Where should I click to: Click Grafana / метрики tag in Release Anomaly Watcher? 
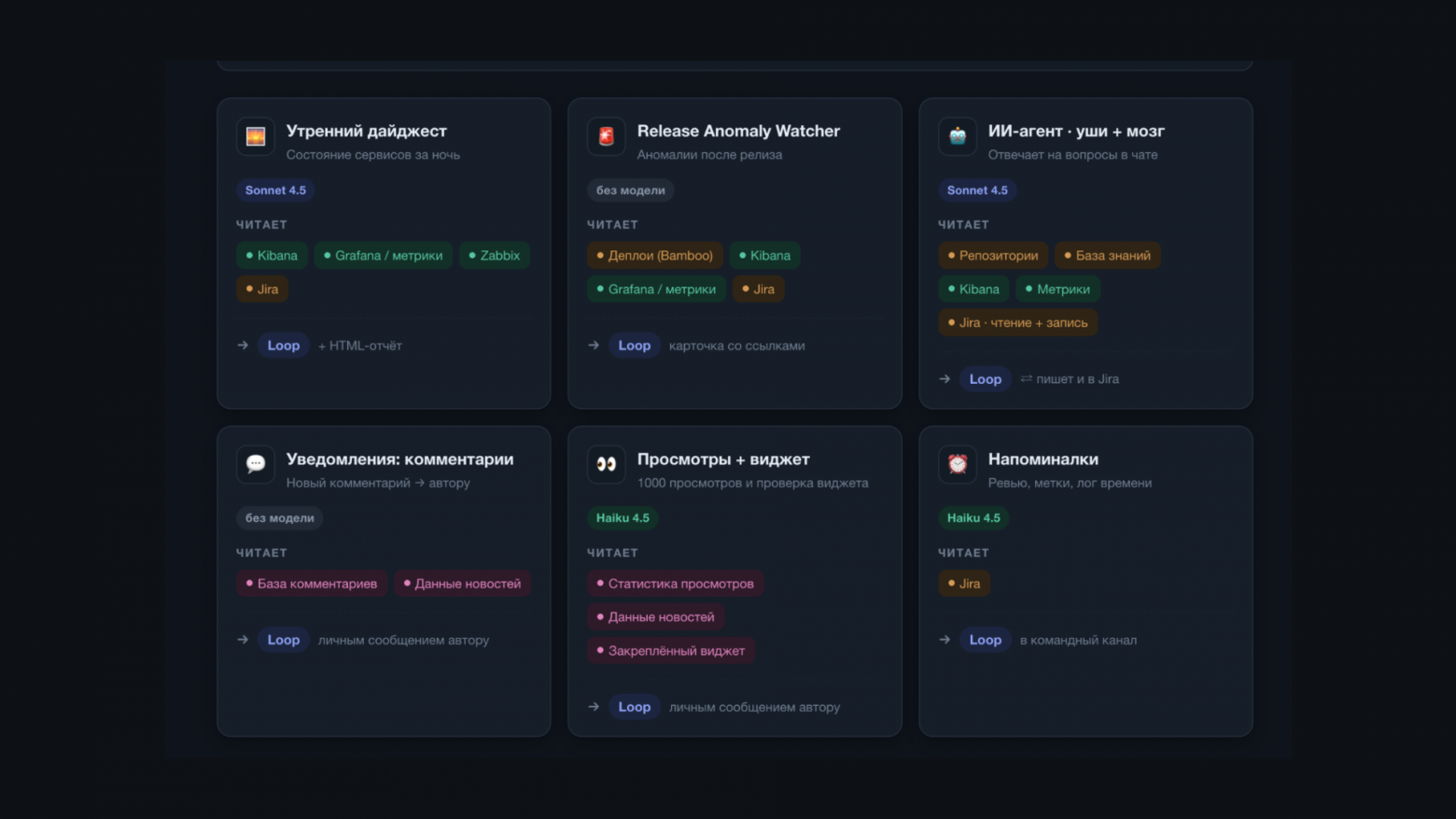click(657, 289)
